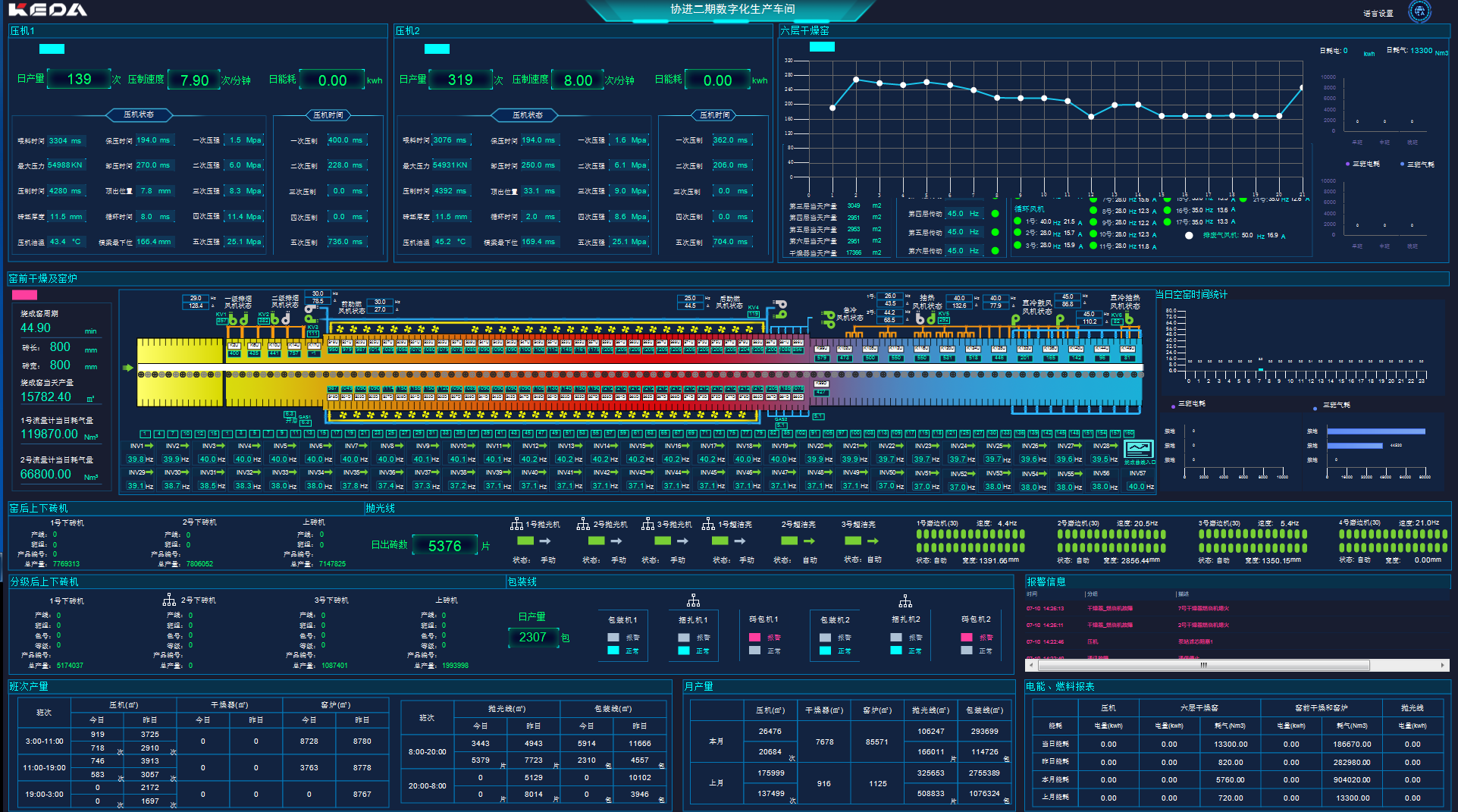Click the cyan status block in 压机1

point(52,49)
